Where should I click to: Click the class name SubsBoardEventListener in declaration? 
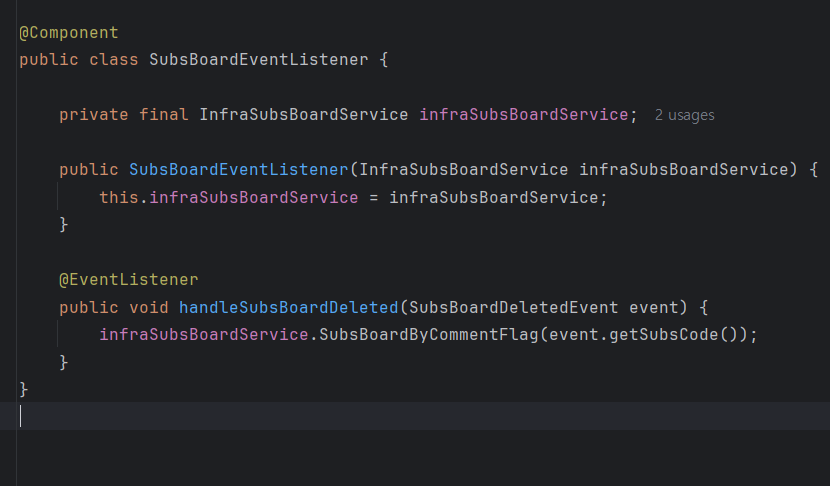pyautogui.click(x=258, y=59)
